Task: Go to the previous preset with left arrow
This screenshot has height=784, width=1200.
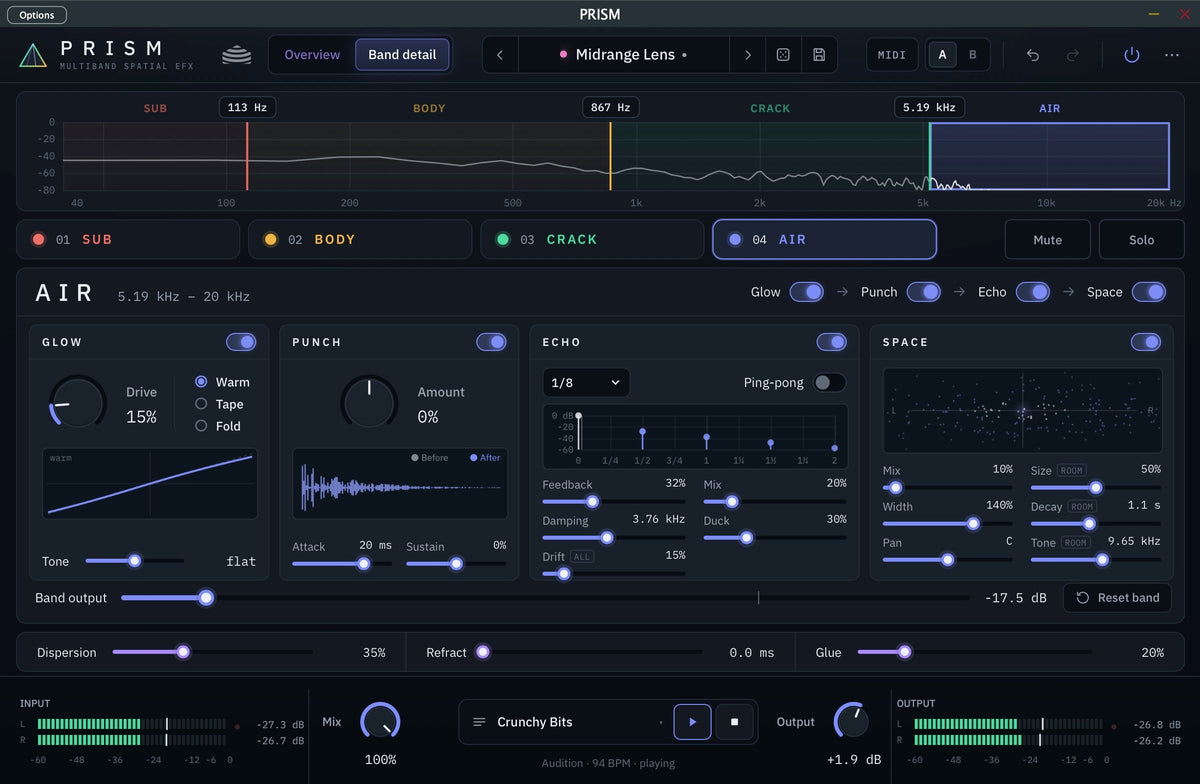Action: pos(500,55)
